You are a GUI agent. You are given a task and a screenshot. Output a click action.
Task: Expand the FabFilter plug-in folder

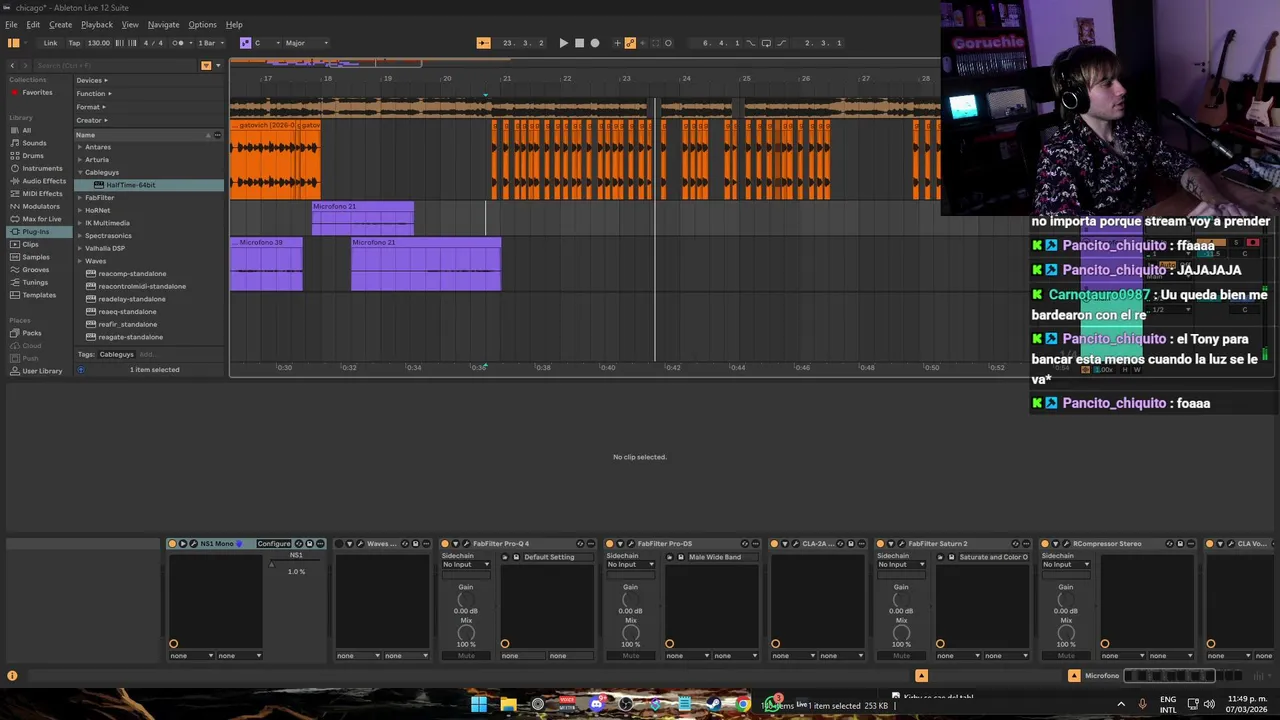point(80,198)
